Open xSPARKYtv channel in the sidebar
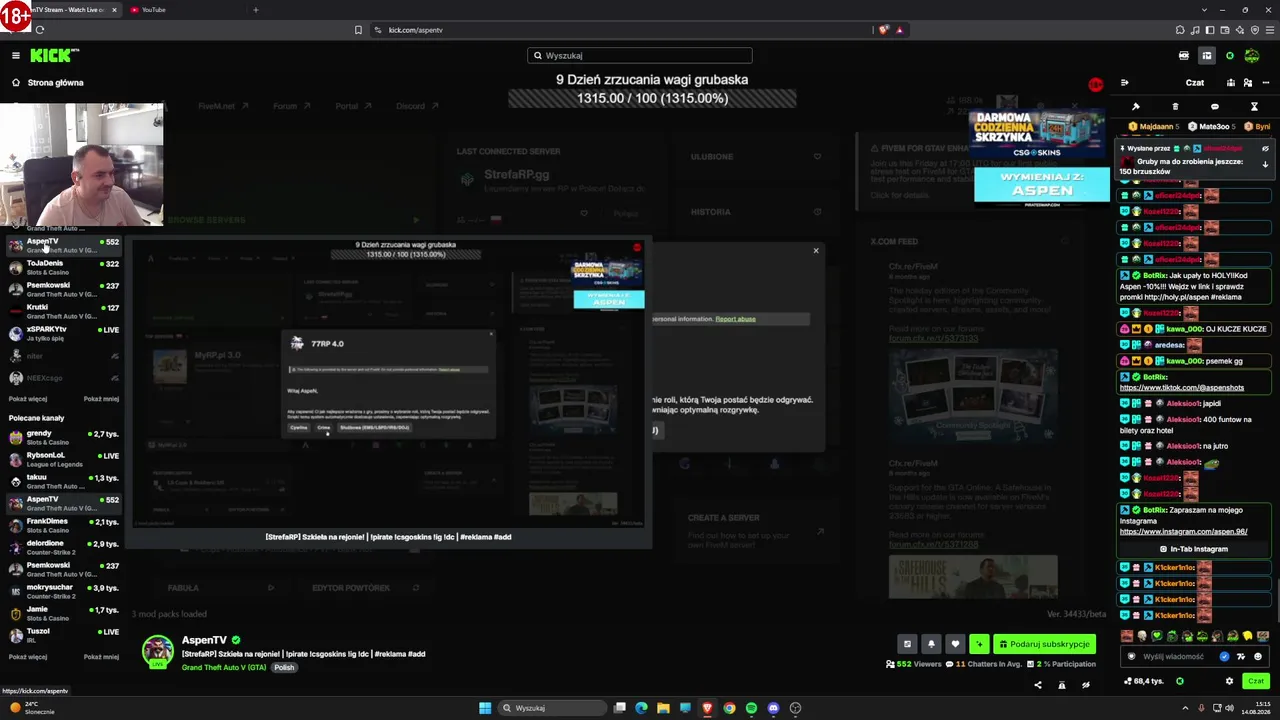This screenshot has width=1280, height=720. coord(62,333)
